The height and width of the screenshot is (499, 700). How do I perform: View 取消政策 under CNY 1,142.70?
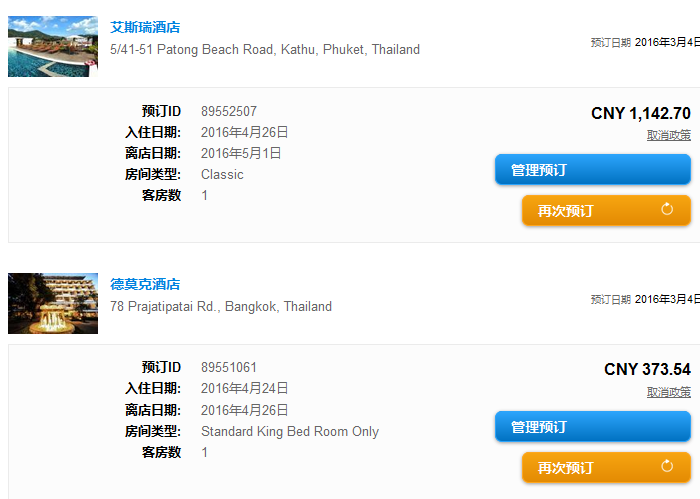[x=669, y=135]
